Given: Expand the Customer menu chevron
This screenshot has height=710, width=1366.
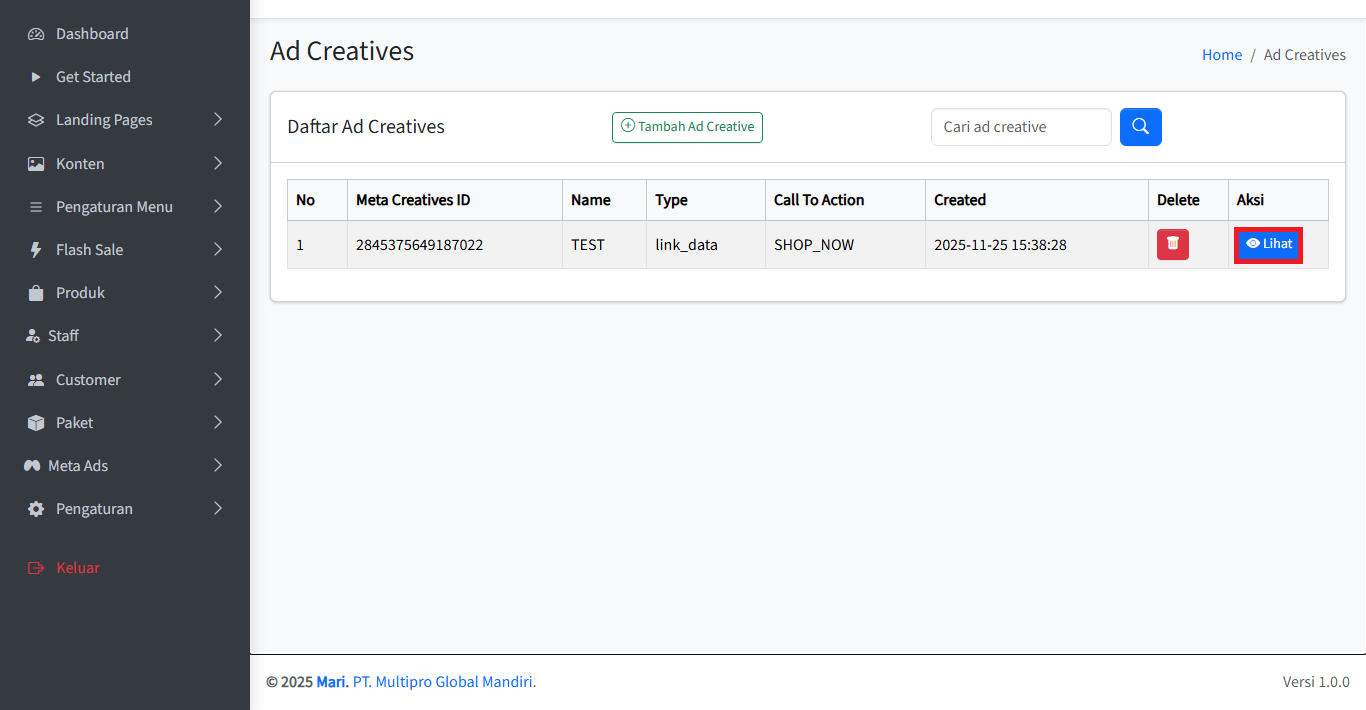Looking at the screenshot, I should pos(218,379).
